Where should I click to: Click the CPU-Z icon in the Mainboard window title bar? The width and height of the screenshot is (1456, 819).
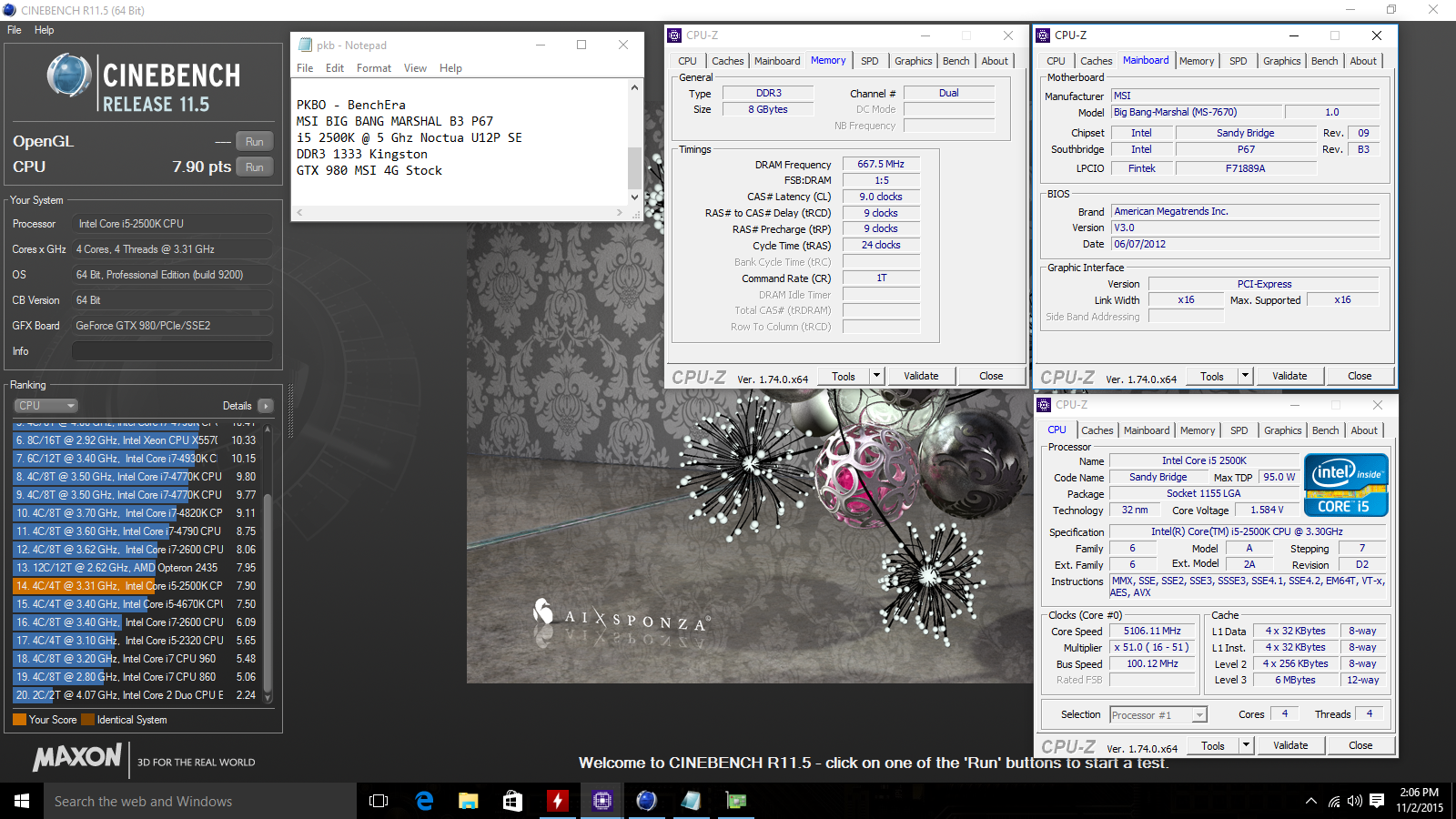point(1043,35)
